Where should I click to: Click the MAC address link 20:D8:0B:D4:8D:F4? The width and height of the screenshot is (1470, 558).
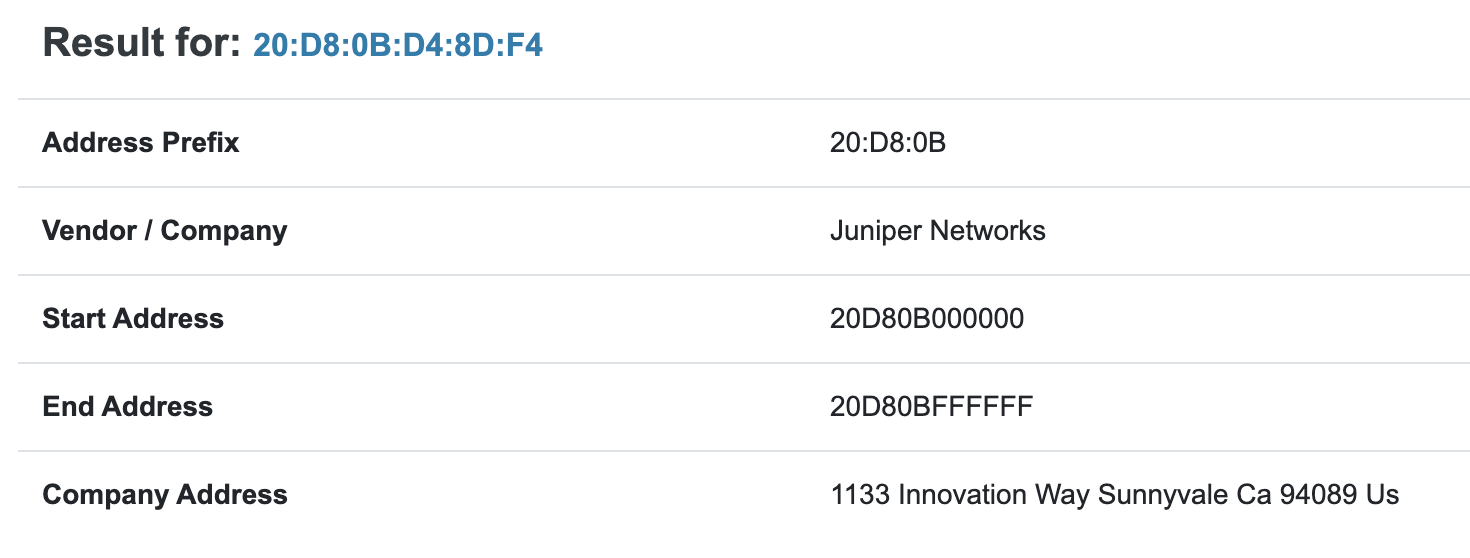point(397,45)
